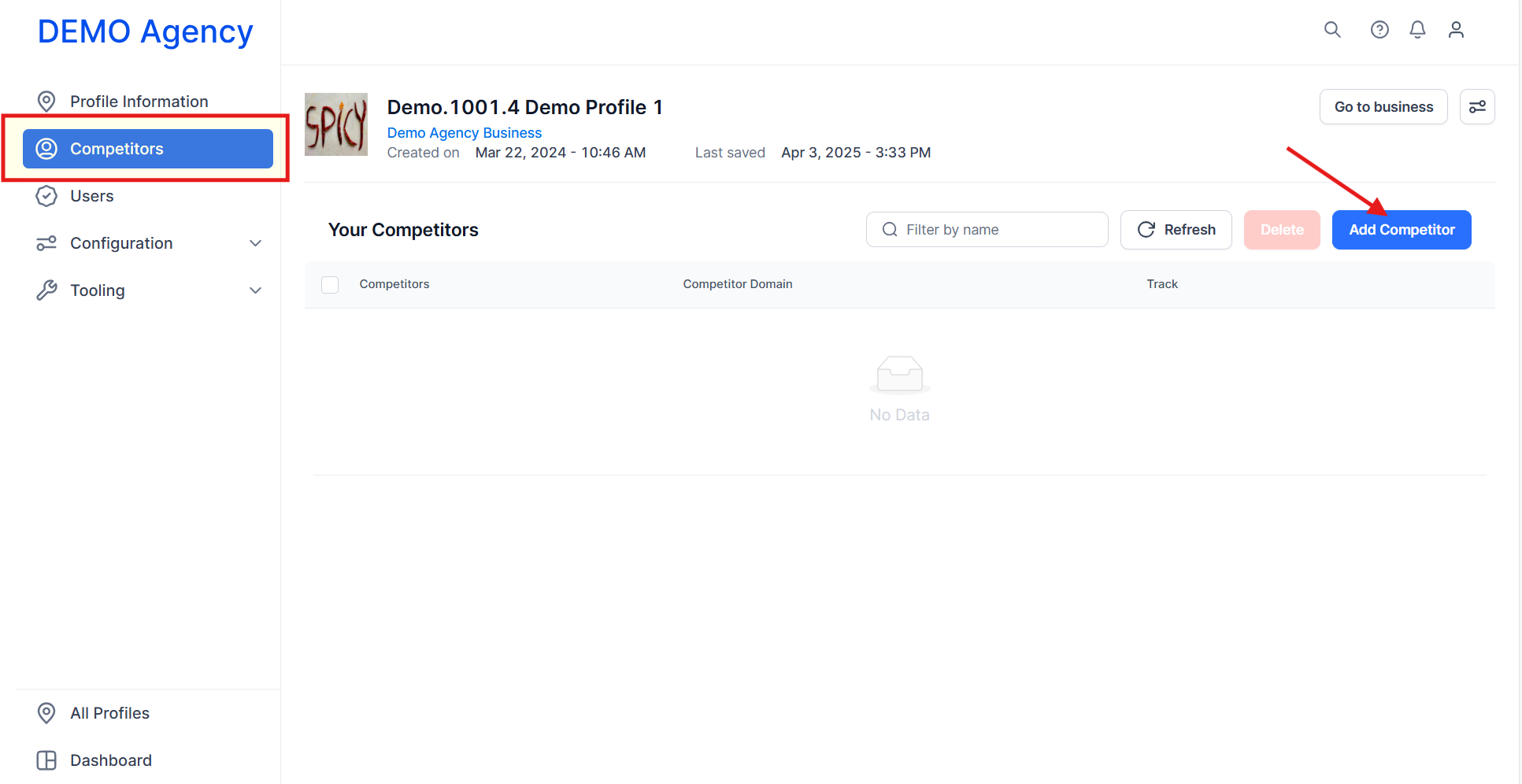
Task: Click the Dashboard layout icon
Action: (x=46, y=760)
